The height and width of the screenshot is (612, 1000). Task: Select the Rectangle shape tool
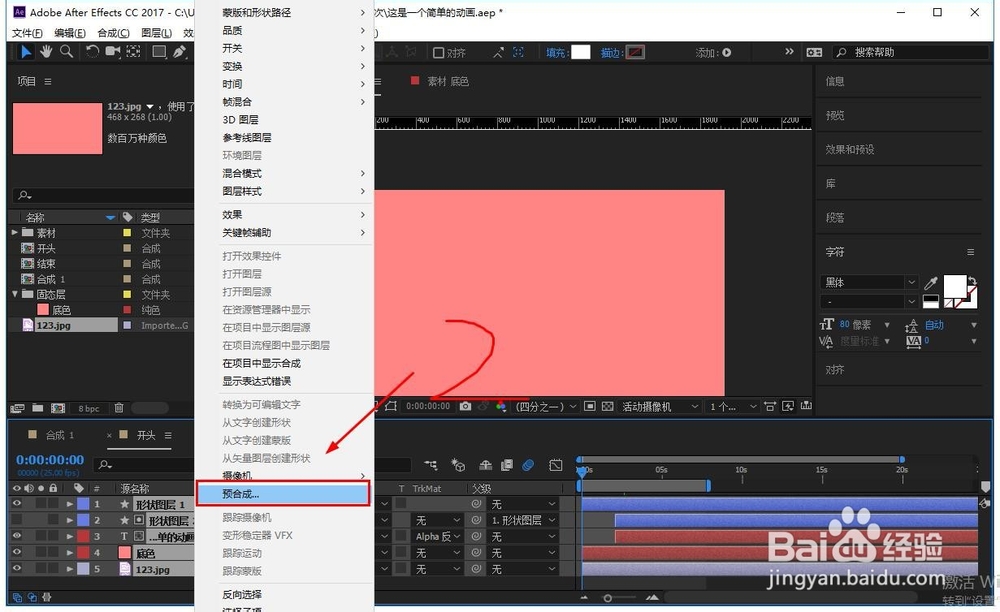click(159, 52)
